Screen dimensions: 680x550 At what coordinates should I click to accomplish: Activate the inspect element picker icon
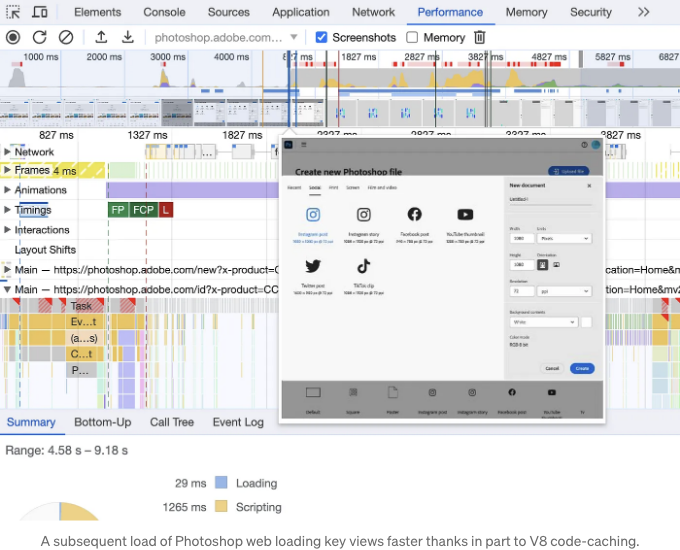click(x=13, y=12)
